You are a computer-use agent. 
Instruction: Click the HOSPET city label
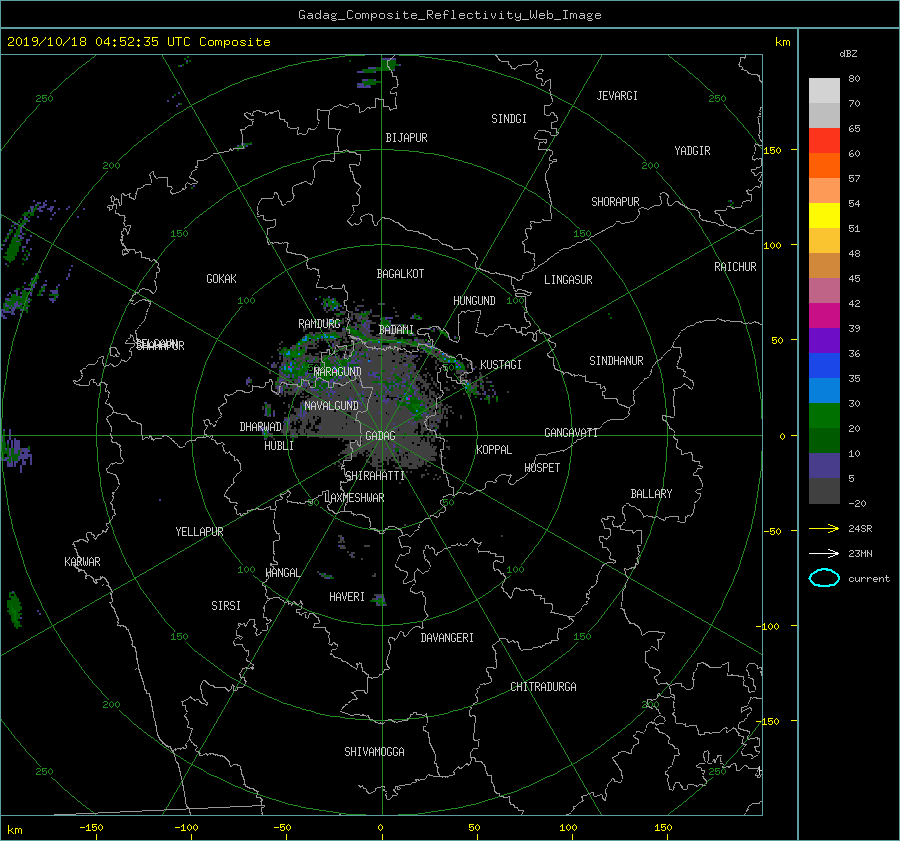[542, 468]
